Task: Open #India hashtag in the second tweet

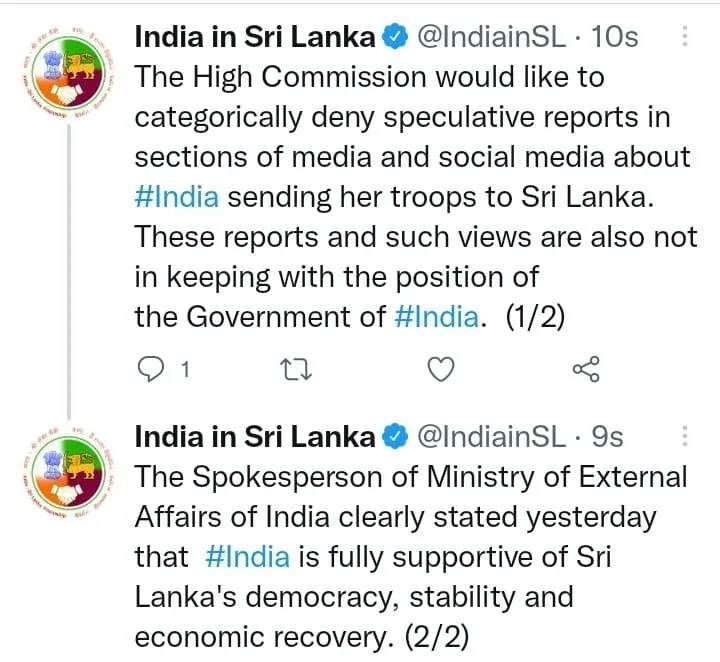Action: pyautogui.click(x=248, y=557)
